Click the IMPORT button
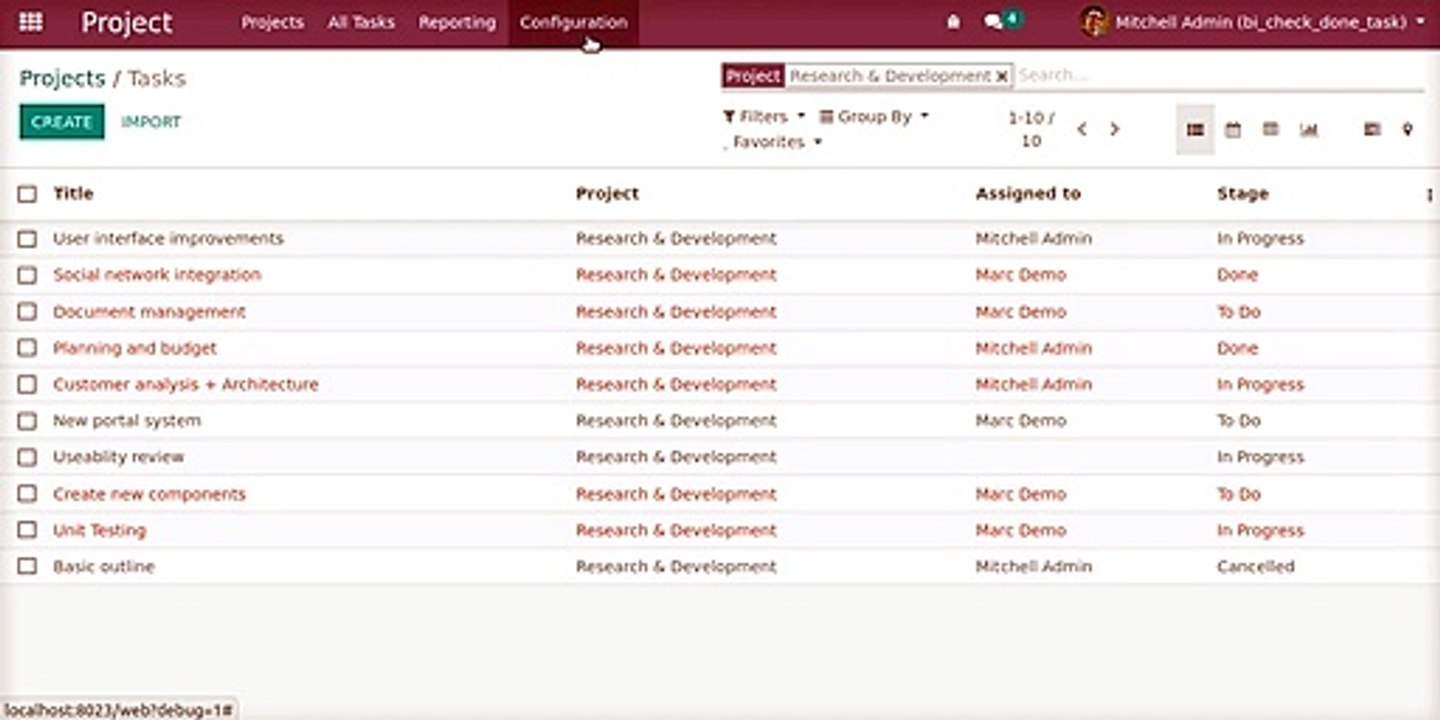Viewport: 1440px width, 720px height. pyautogui.click(x=151, y=122)
